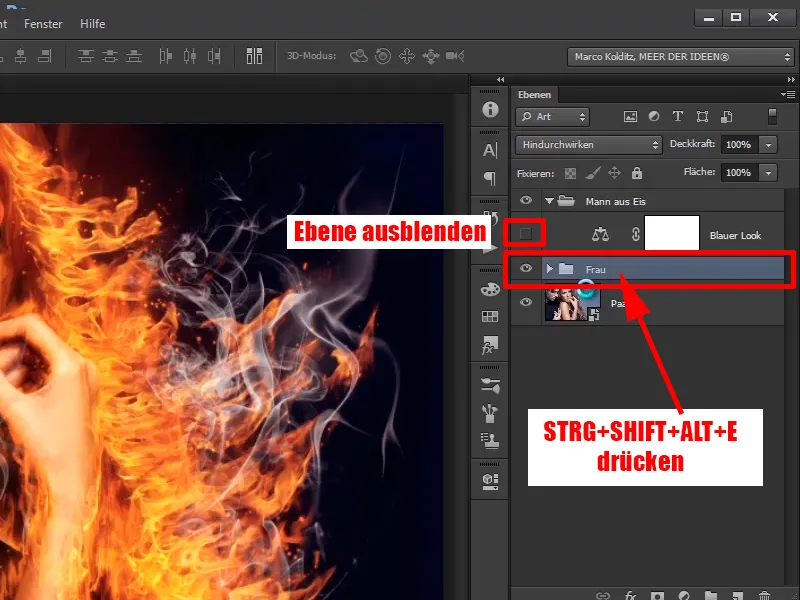Open the Swatches grid panel icon

coord(490,316)
